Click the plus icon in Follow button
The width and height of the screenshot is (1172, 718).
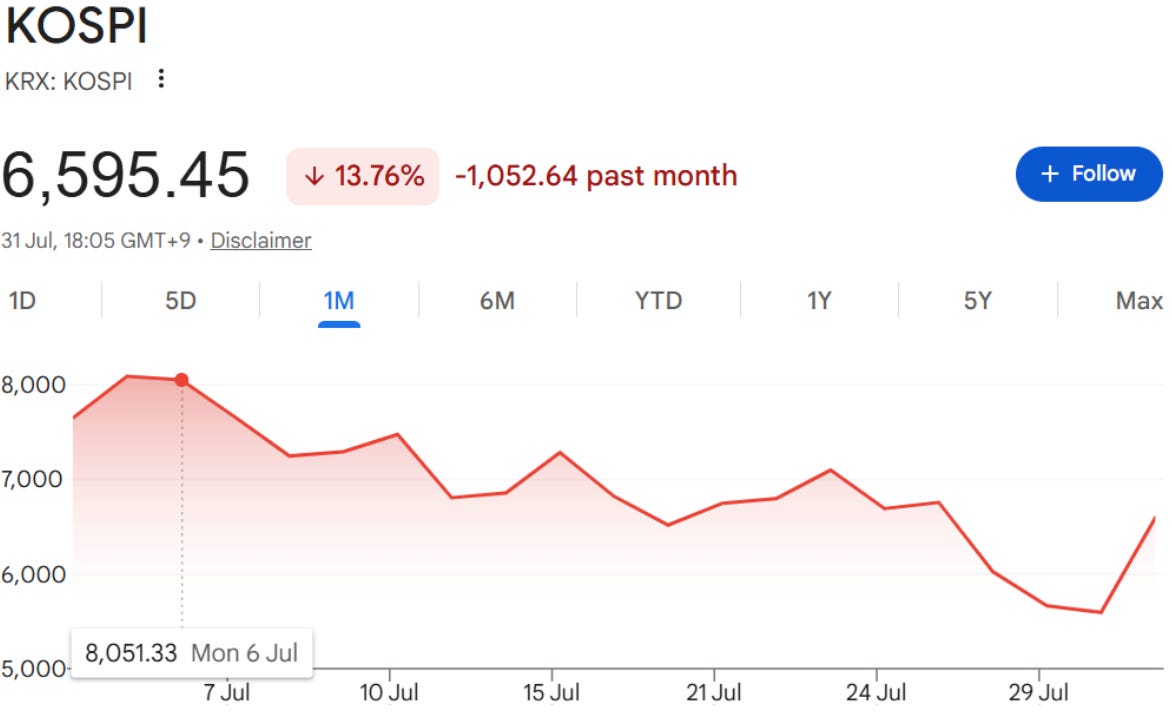click(x=1049, y=174)
